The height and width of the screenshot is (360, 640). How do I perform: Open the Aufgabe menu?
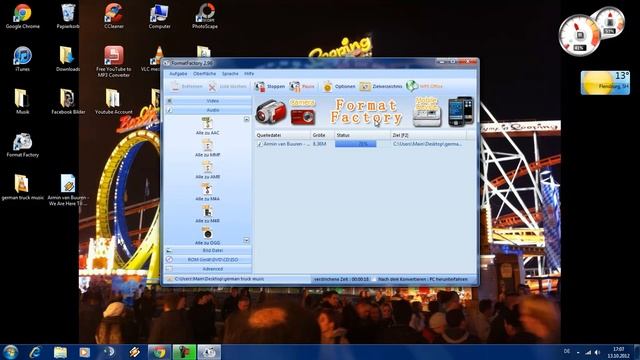point(178,74)
